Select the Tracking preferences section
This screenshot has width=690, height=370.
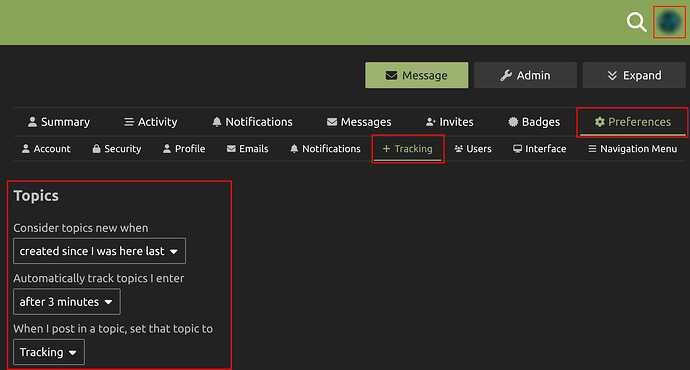(x=407, y=149)
